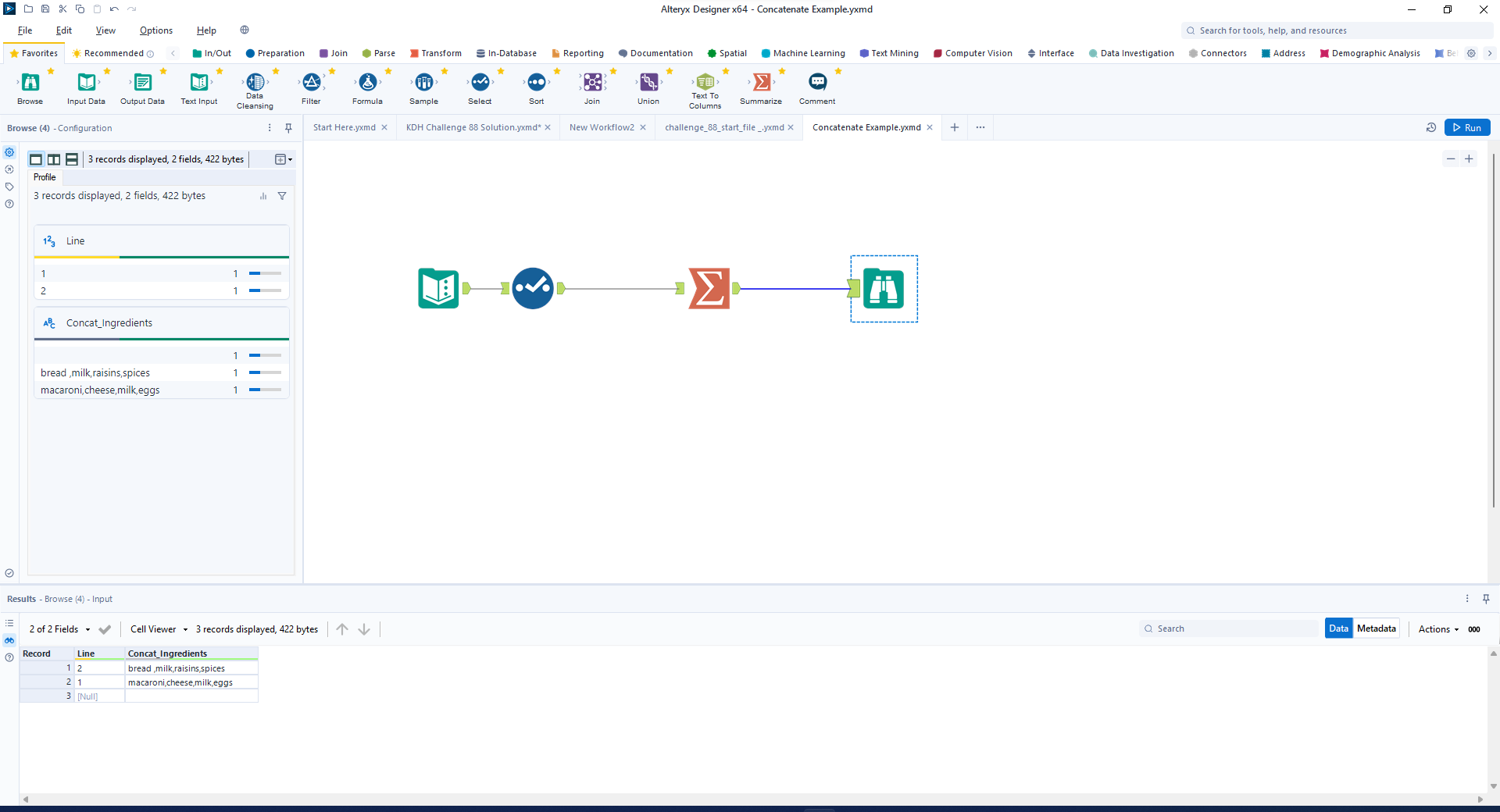Select the Filter tool
Image resolution: width=1500 pixels, height=812 pixels.
pyautogui.click(x=311, y=87)
